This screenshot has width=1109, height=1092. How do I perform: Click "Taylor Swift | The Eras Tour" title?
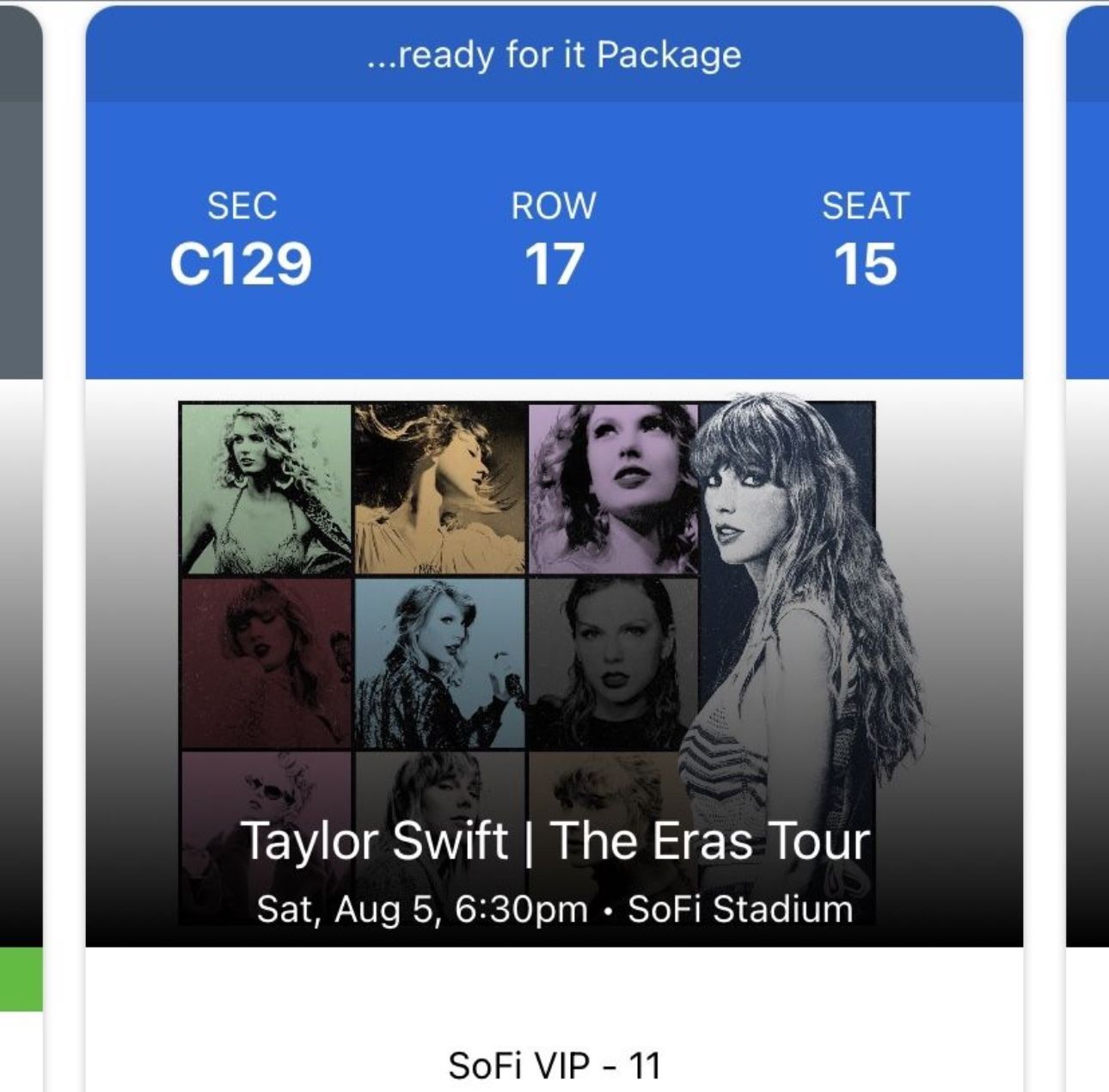pos(554,840)
